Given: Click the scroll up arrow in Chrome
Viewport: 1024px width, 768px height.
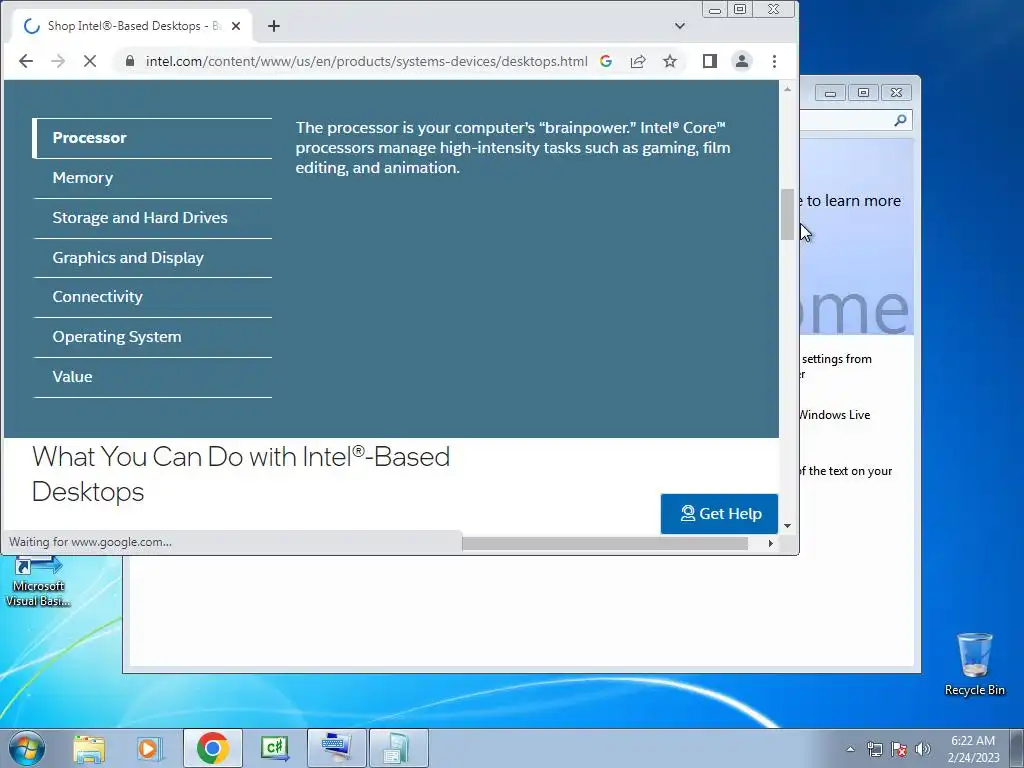Looking at the screenshot, I should [788, 89].
